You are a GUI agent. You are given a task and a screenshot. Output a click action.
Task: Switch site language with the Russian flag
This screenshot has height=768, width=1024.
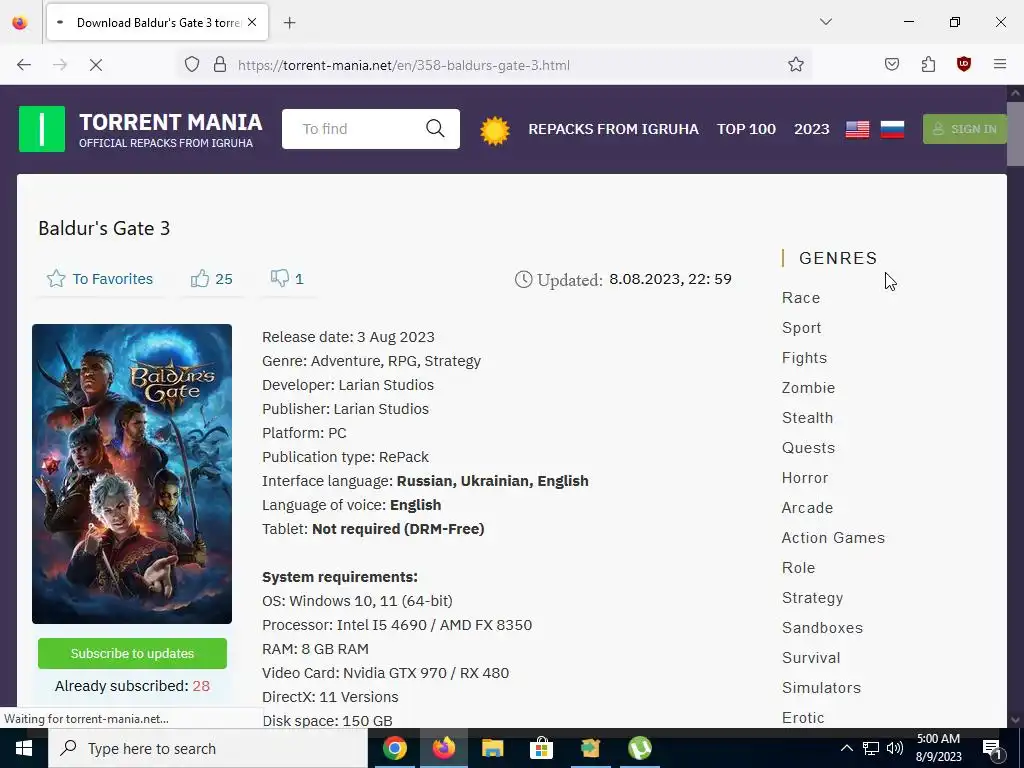coord(892,129)
